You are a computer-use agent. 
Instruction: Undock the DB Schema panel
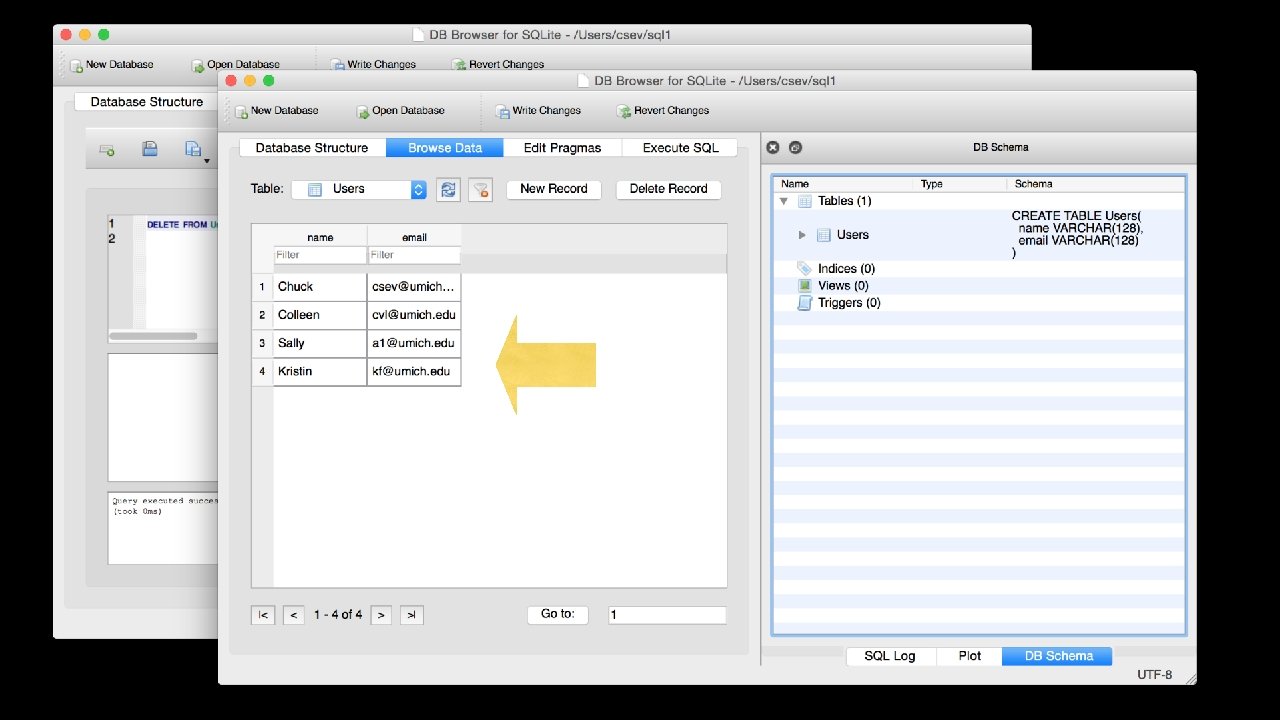(x=795, y=147)
